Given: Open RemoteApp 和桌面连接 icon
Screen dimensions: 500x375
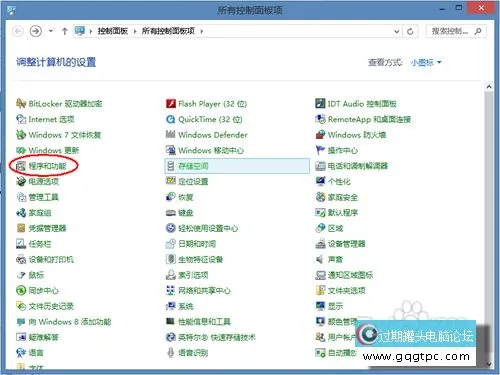Looking at the screenshot, I should click(320, 119).
